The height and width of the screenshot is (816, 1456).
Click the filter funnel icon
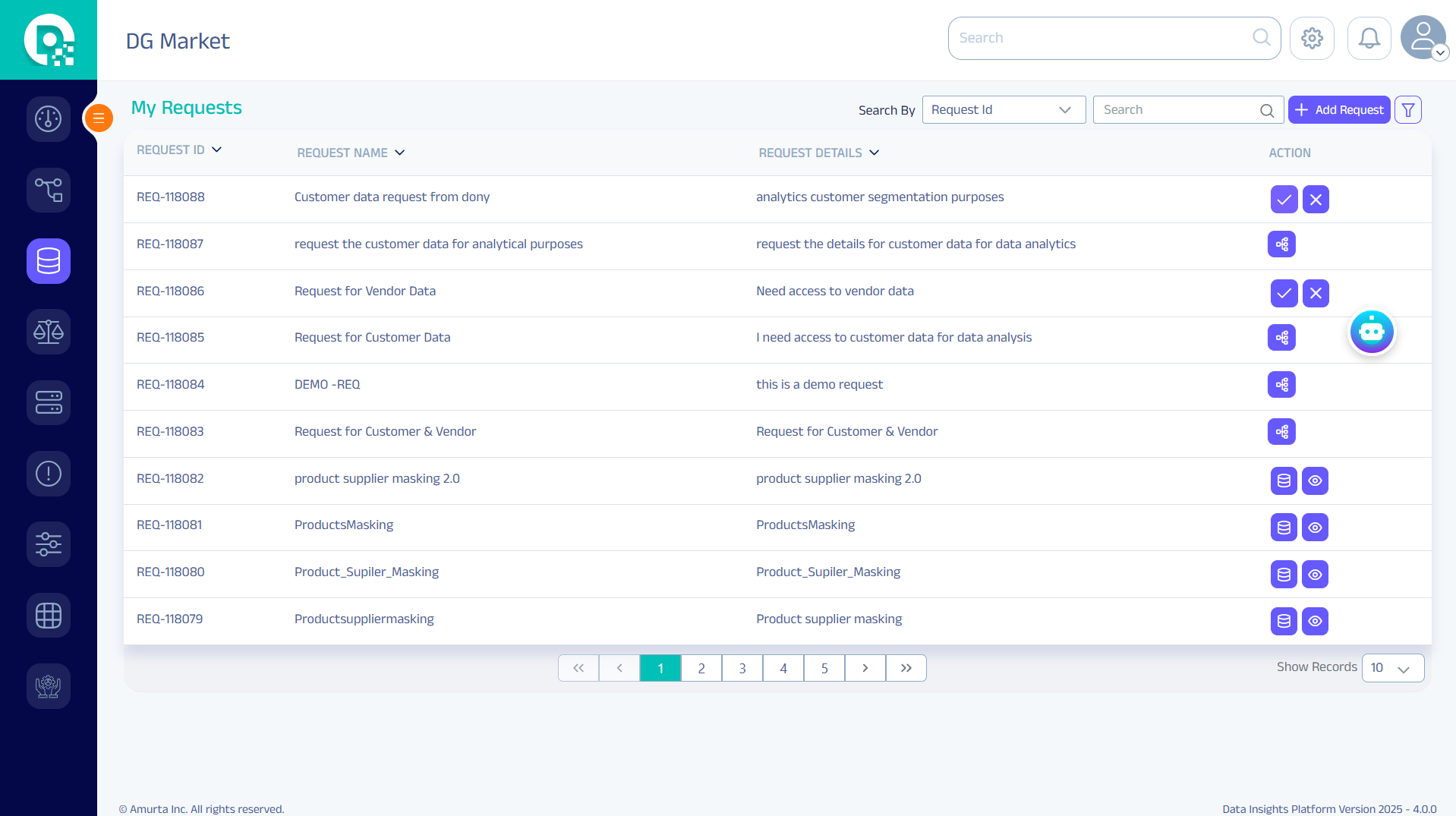1408,110
